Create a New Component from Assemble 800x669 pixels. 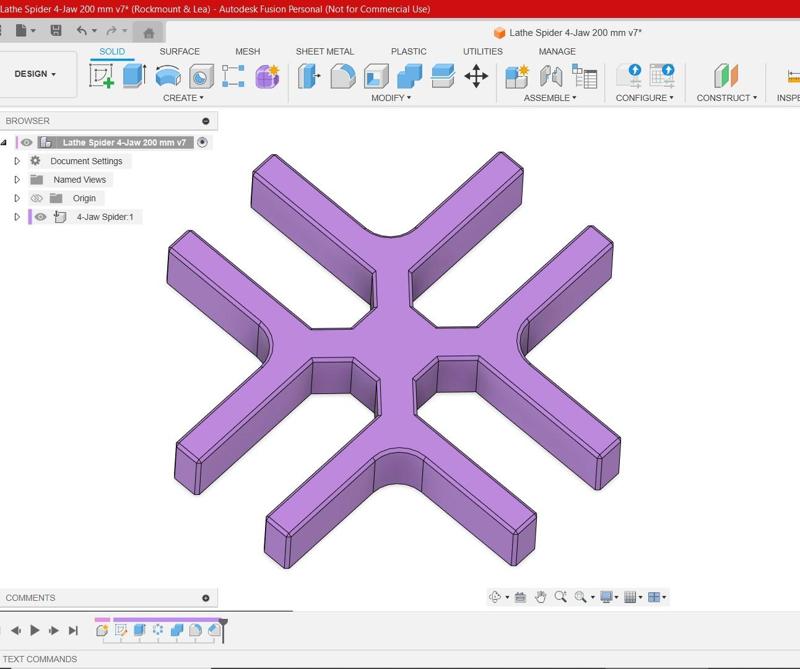point(517,77)
